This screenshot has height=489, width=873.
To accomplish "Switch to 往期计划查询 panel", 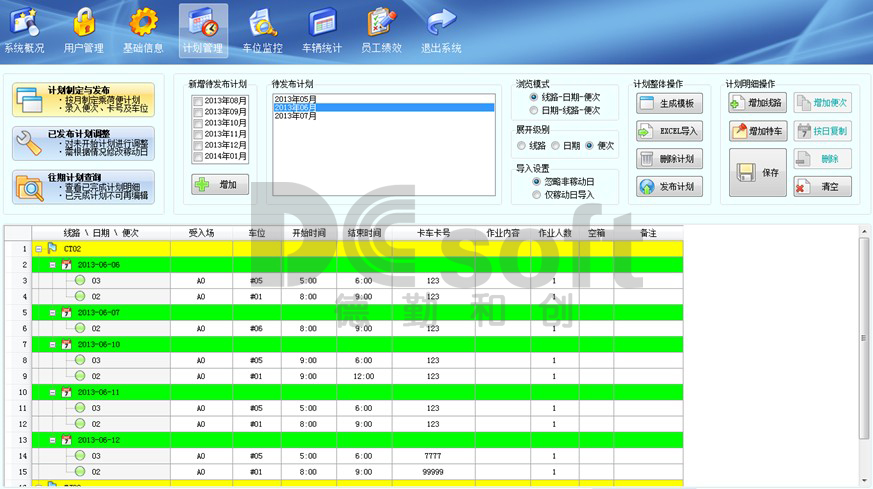I will coord(83,187).
